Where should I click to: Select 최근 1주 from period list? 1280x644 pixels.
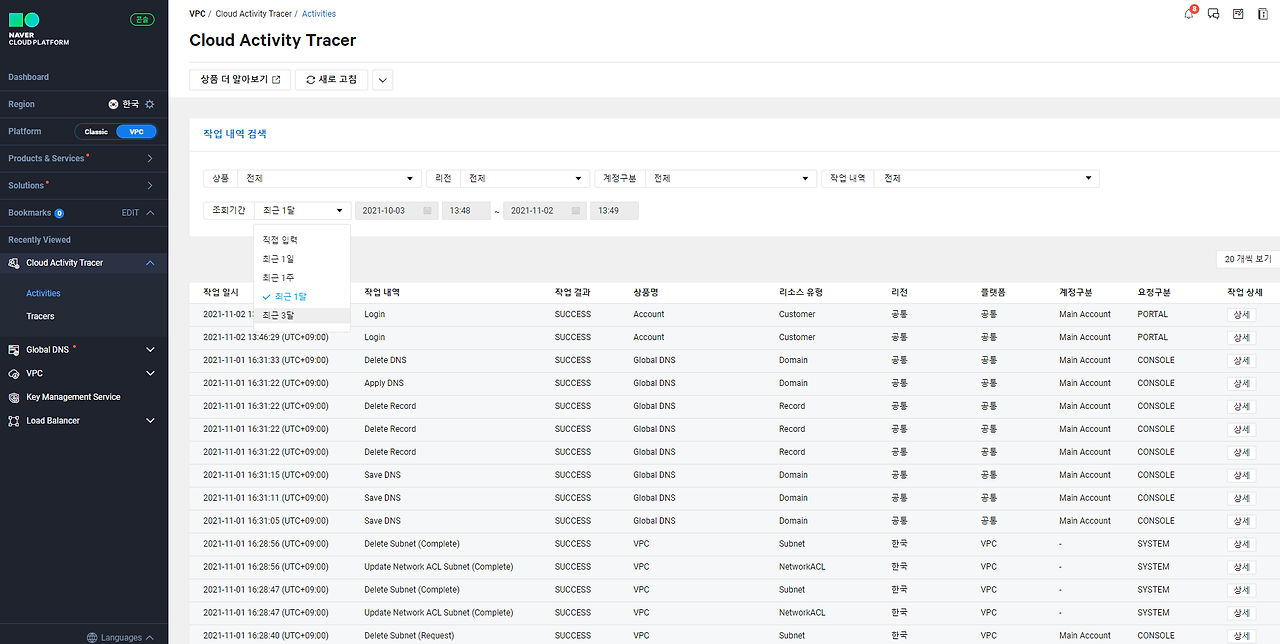pos(302,278)
